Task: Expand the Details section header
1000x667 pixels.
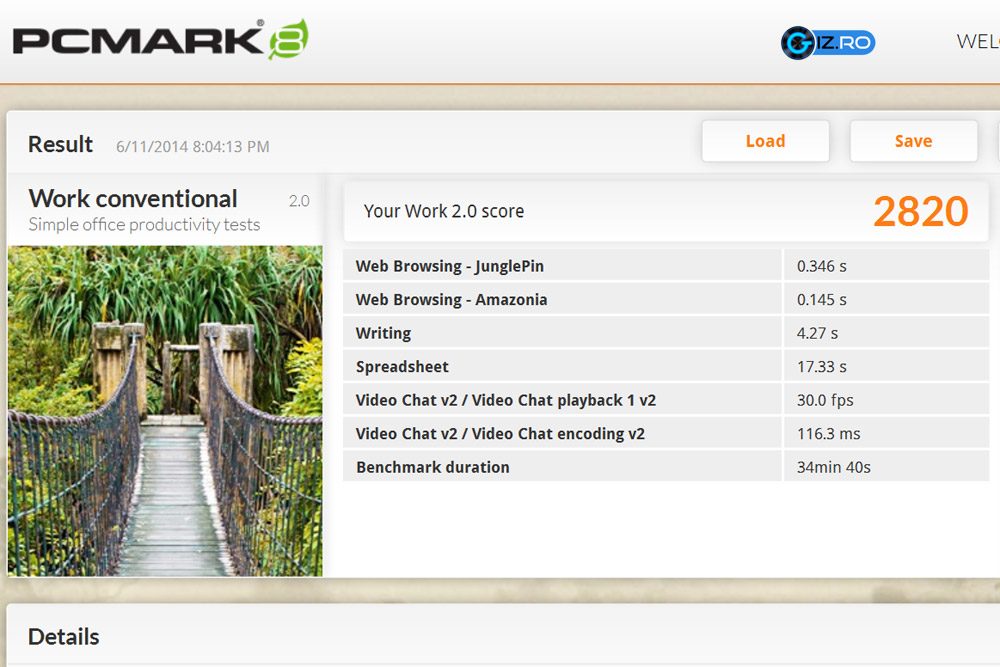Action: (x=64, y=636)
